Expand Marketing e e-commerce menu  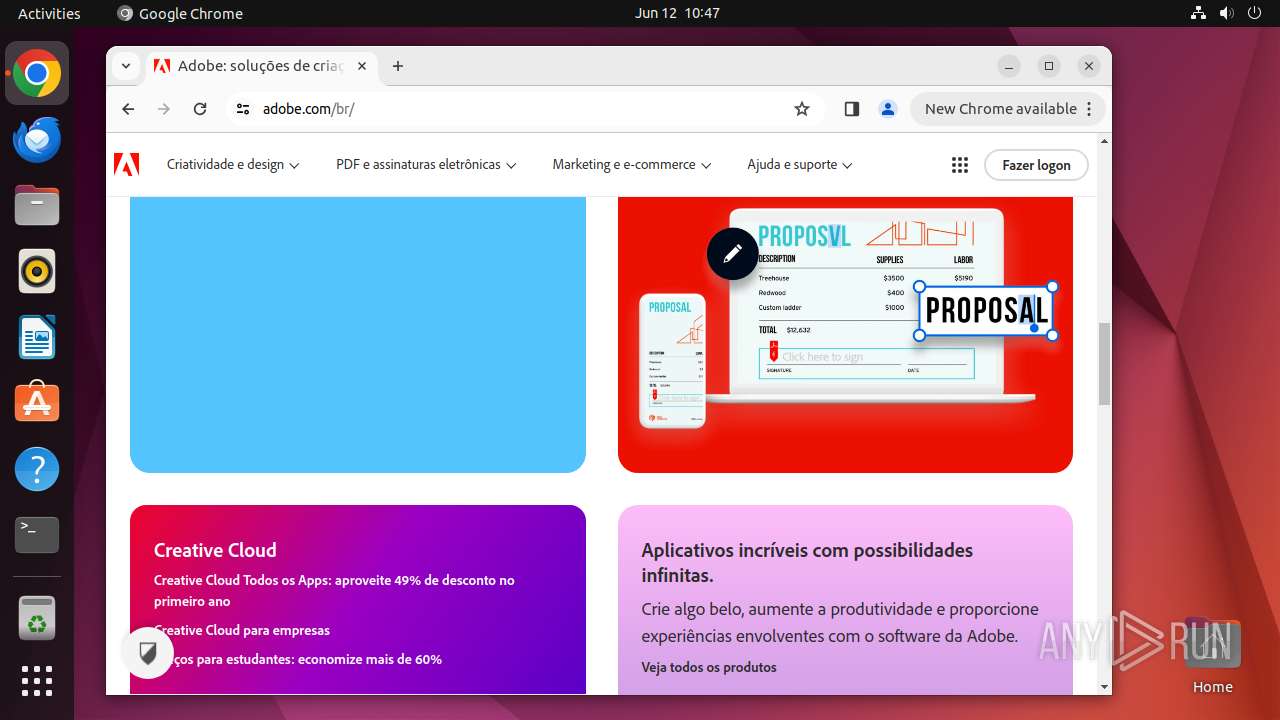click(632, 165)
